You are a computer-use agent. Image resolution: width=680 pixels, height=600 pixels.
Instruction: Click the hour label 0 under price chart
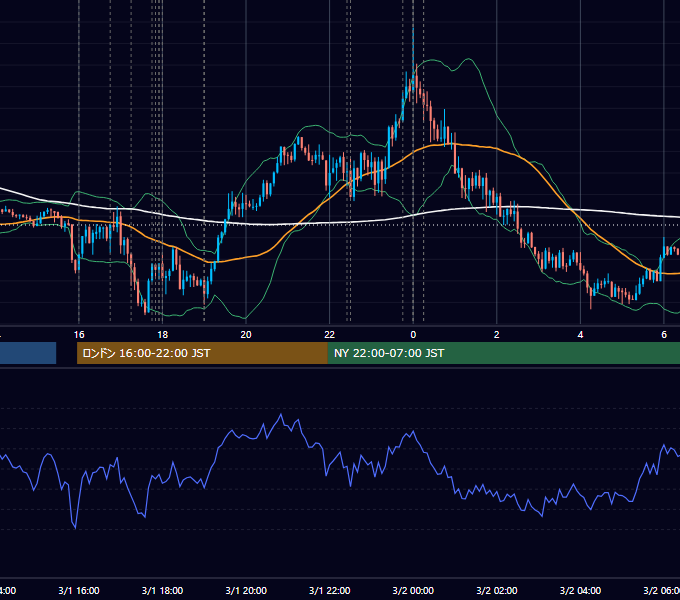(413, 335)
